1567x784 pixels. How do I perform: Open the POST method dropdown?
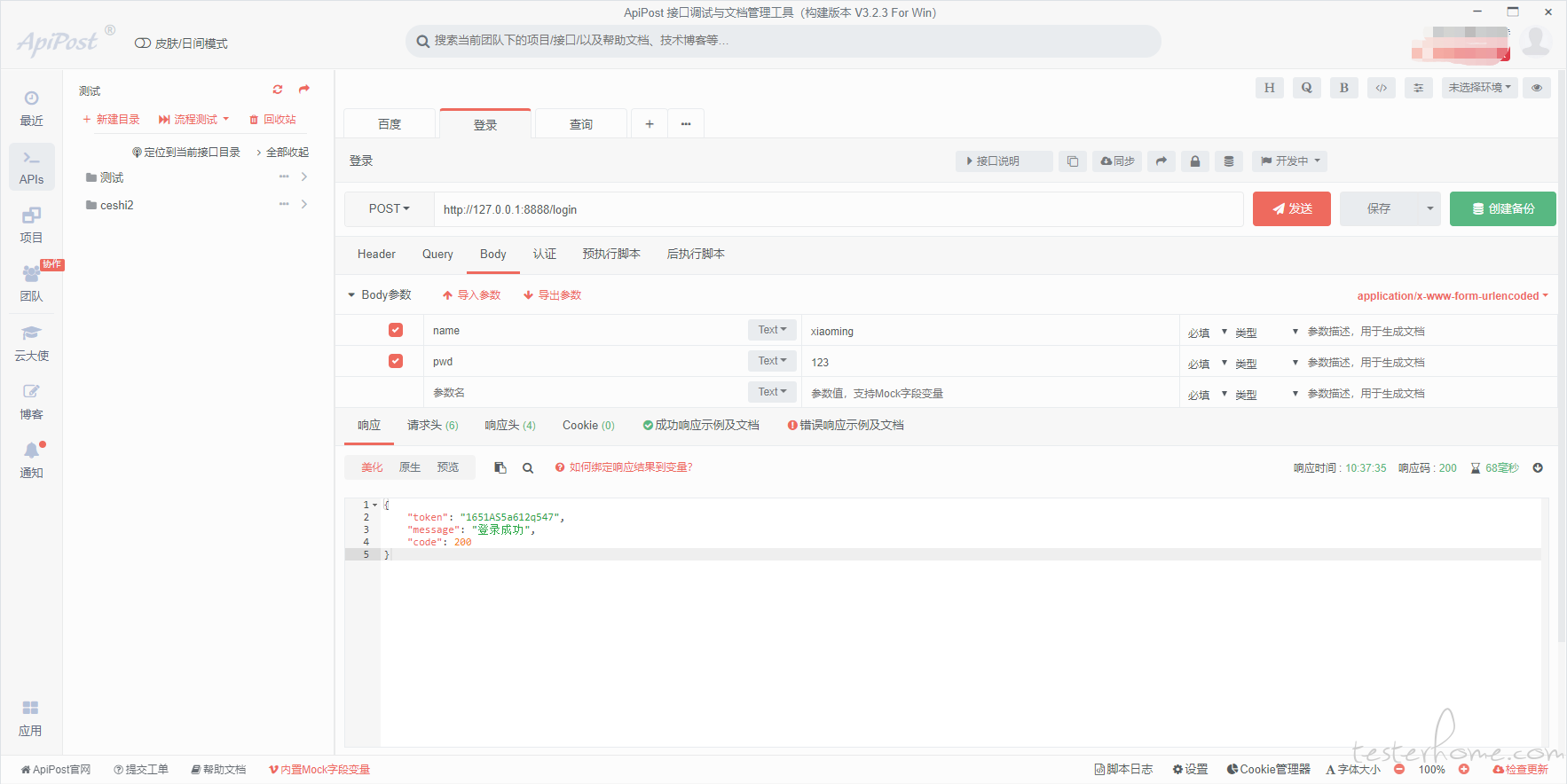pos(390,209)
